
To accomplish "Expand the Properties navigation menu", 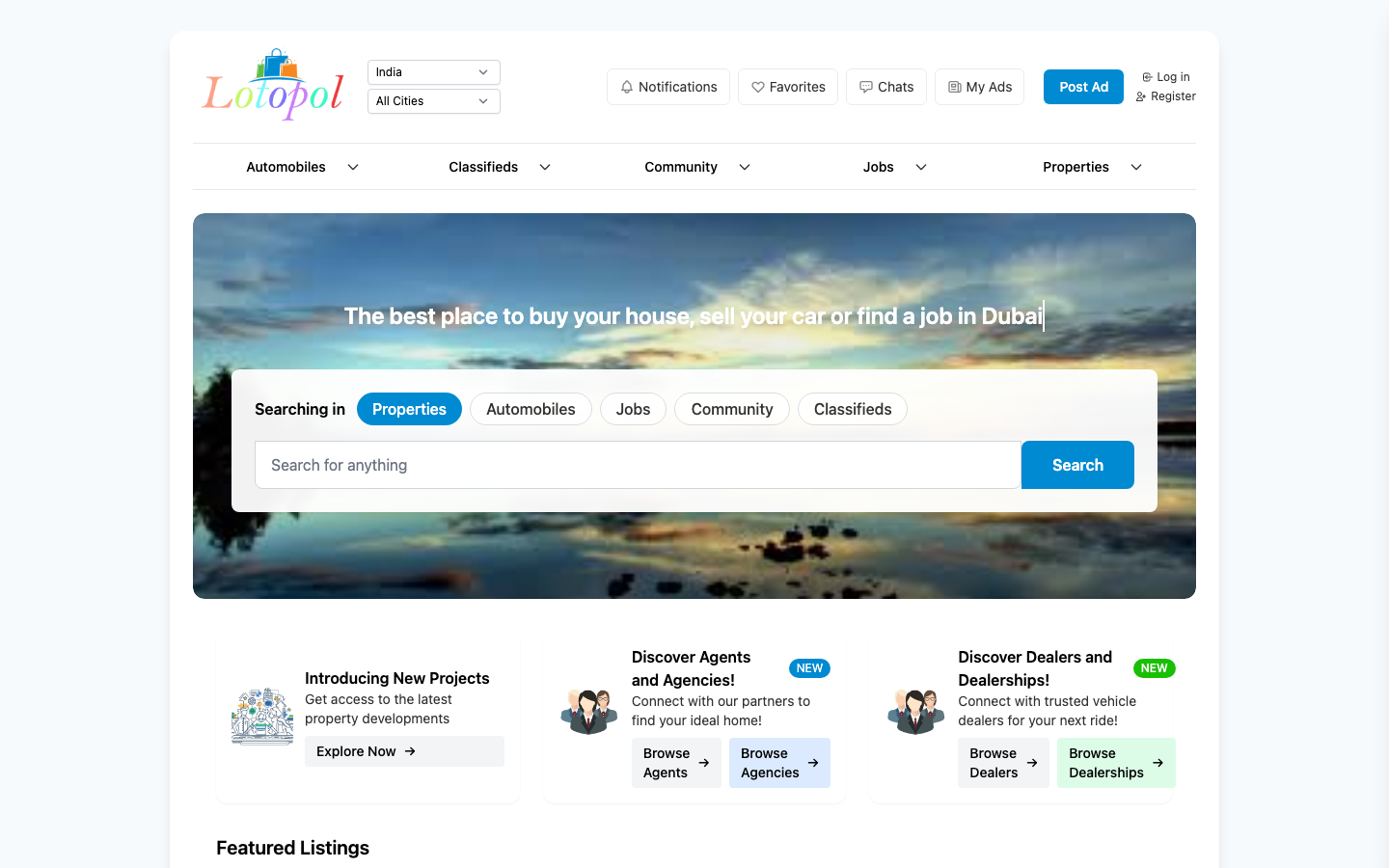I will [1091, 167].
